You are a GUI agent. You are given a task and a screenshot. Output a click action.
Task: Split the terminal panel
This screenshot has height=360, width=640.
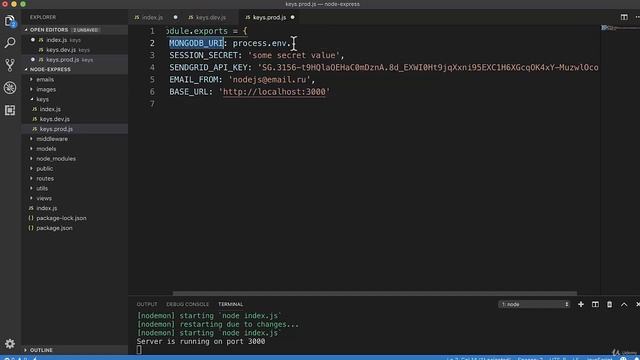595,304
